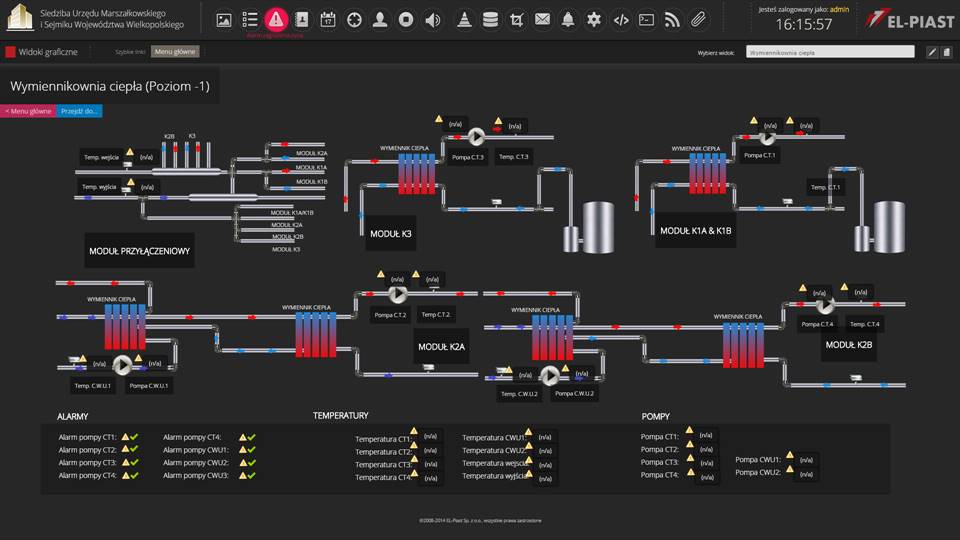This screenshot has height=540, width=960.
Task: Click the pencil edit view icon
Action: (x=932, y=52)
